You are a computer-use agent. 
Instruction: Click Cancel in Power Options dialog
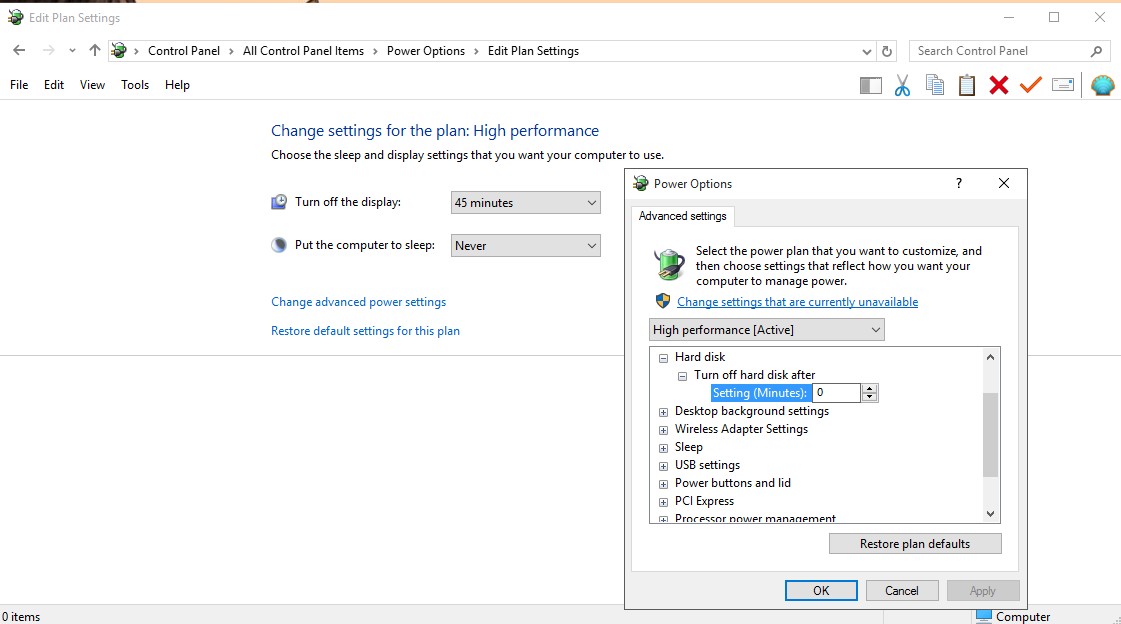point(902,590)
